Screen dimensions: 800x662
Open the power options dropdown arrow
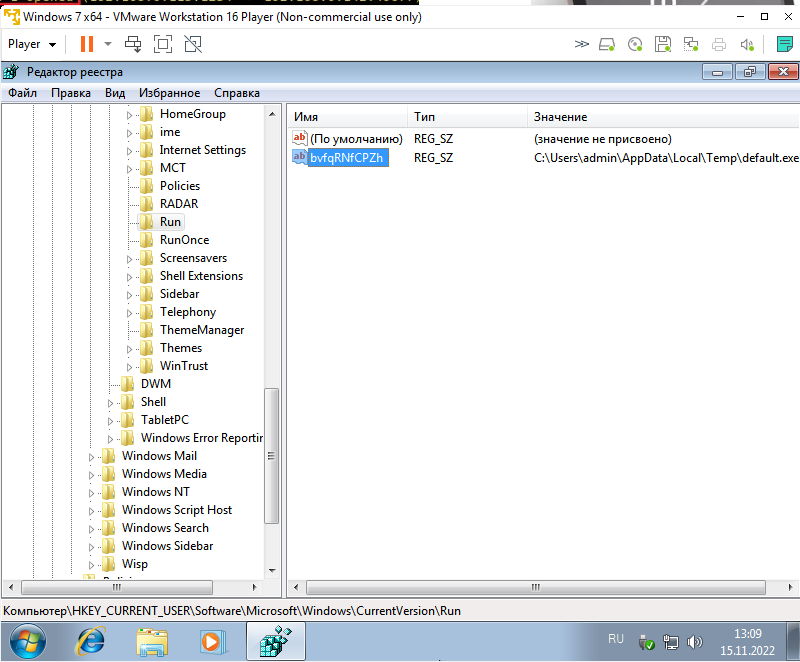108,44
